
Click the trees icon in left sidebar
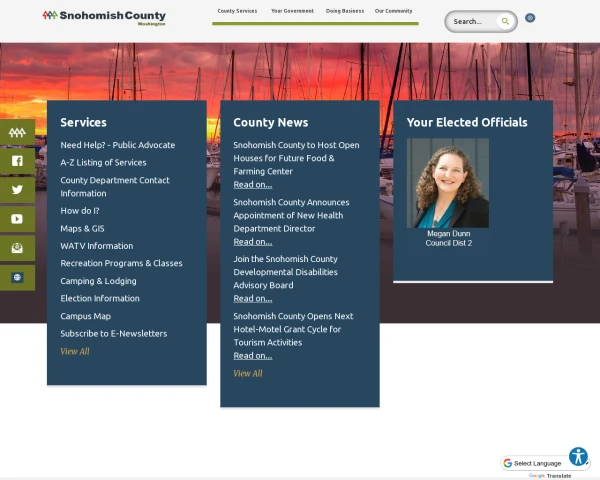tap(17, 132)
